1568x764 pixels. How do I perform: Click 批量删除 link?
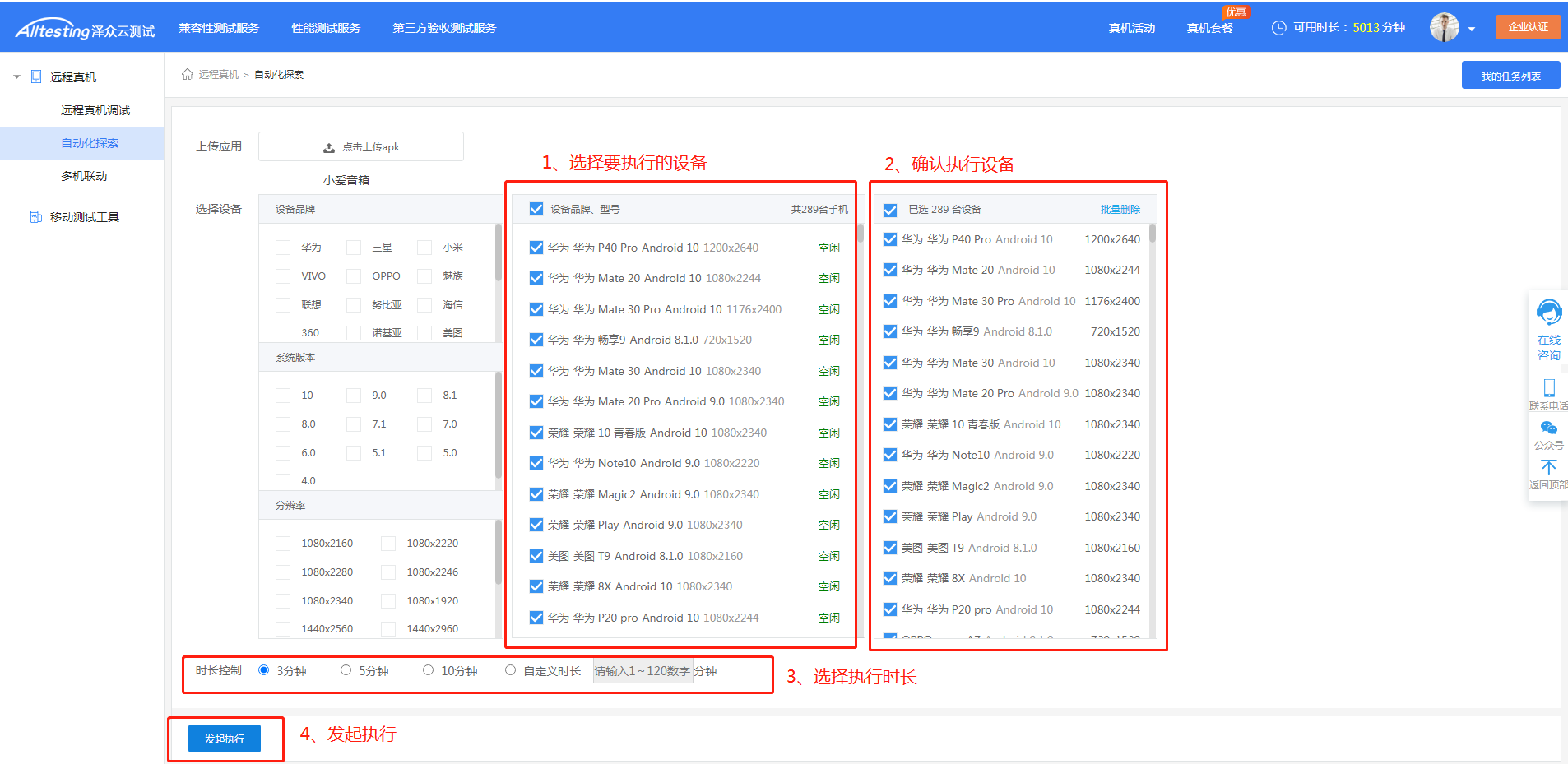coord(1120,210)
